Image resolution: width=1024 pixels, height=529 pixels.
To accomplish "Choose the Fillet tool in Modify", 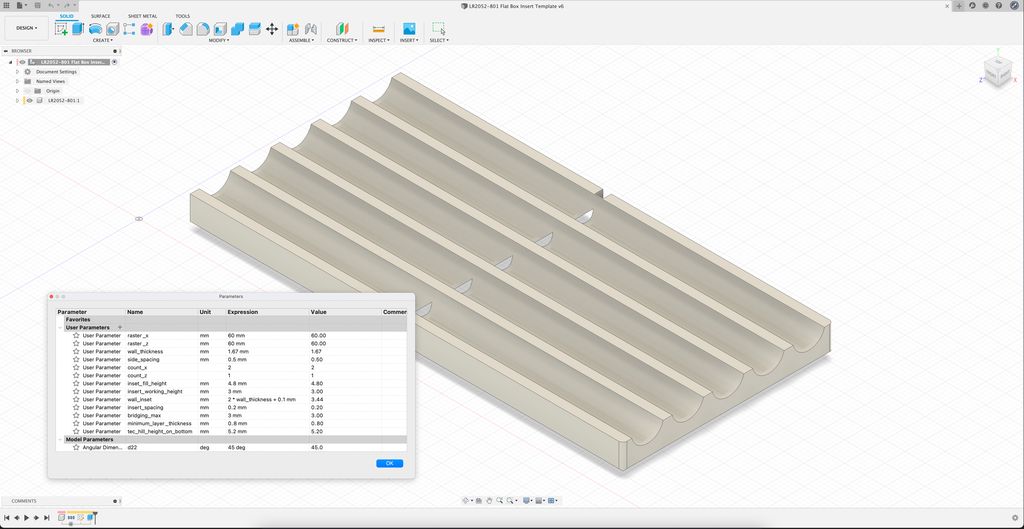I will (x=186, y=29).
